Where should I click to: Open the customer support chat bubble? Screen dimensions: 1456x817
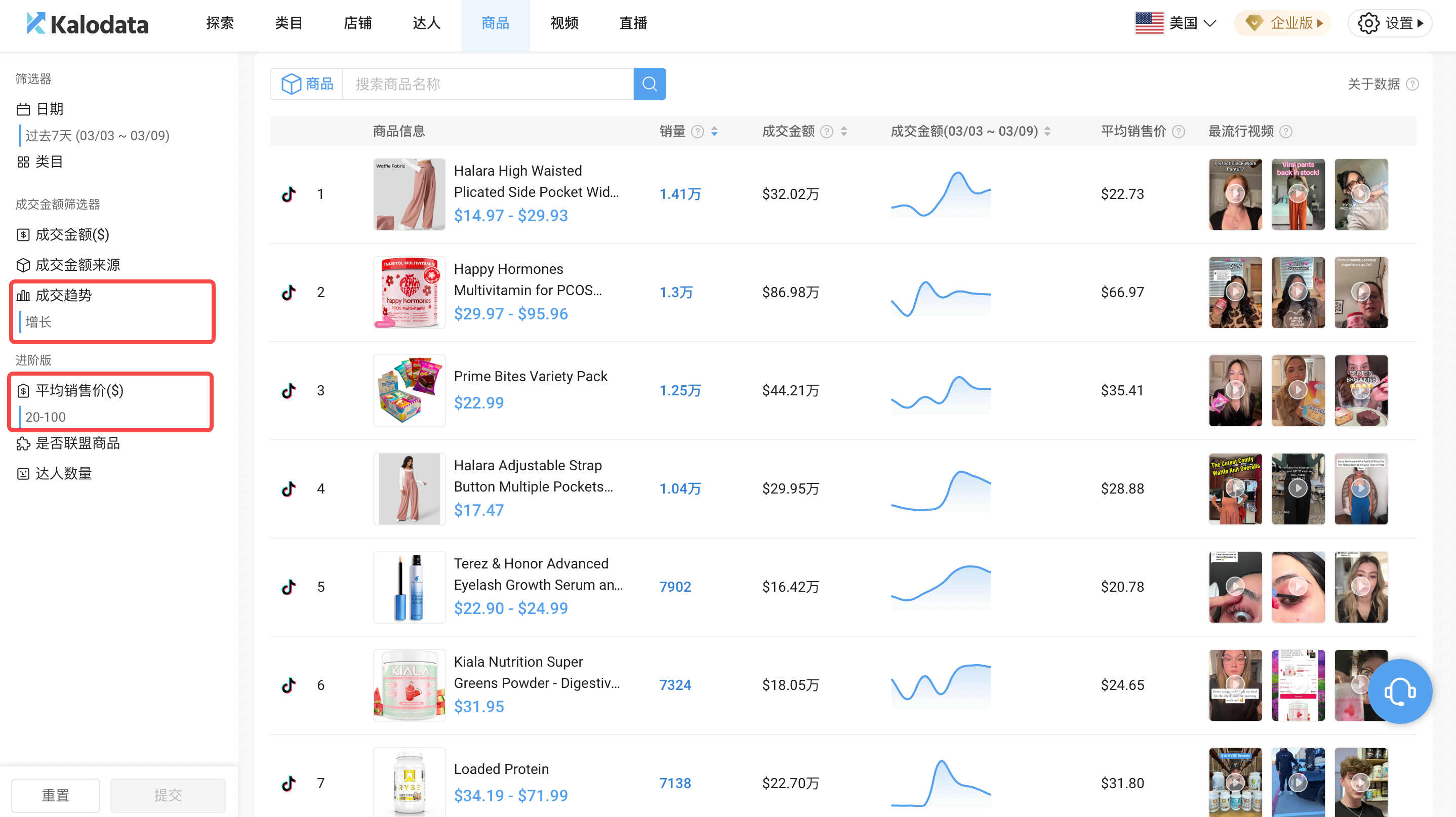click(1400, 691)
